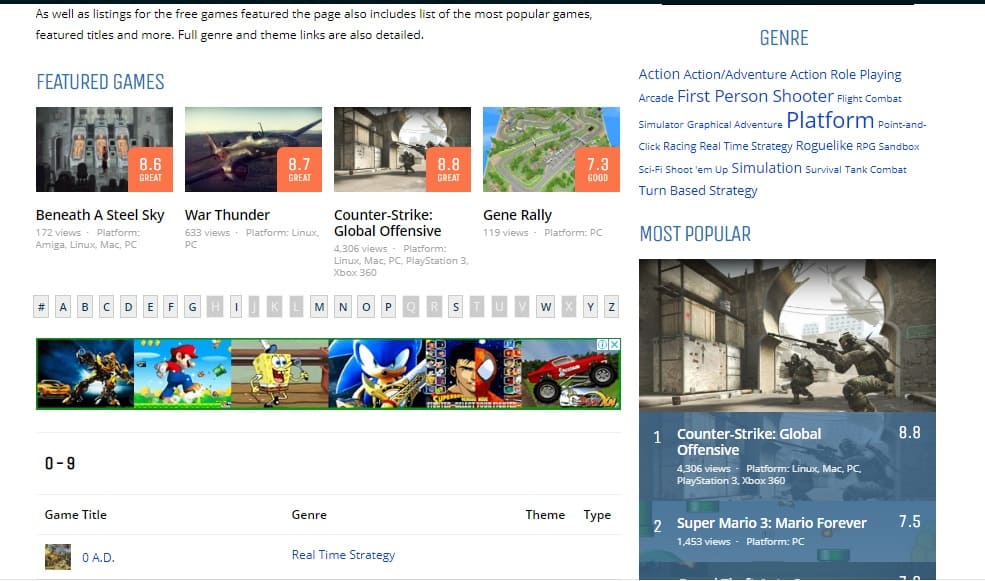The height and width of the screenshot is (581, 985).
Task: Jump to games starting with P
Action: click(388, 307)
